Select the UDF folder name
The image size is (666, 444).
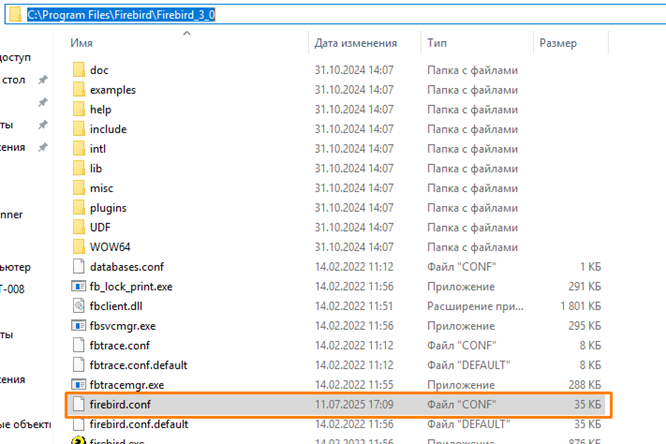[101, 227]
